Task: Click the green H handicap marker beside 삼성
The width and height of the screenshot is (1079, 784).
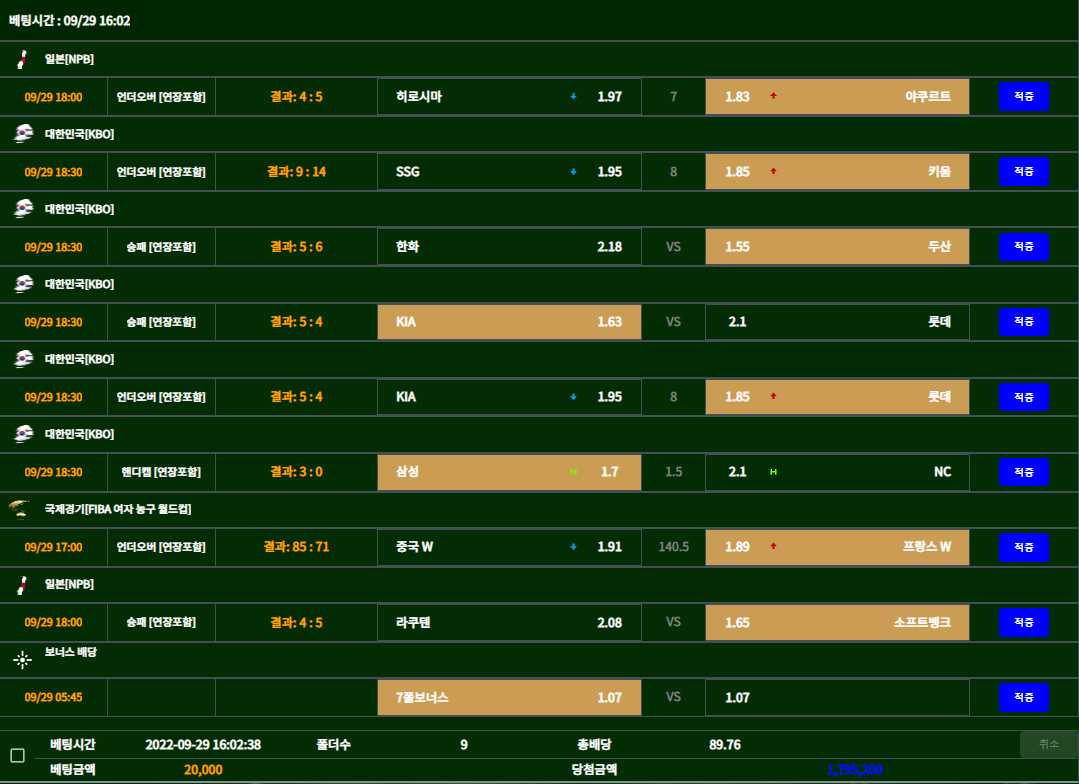Action: click(573, 472)
